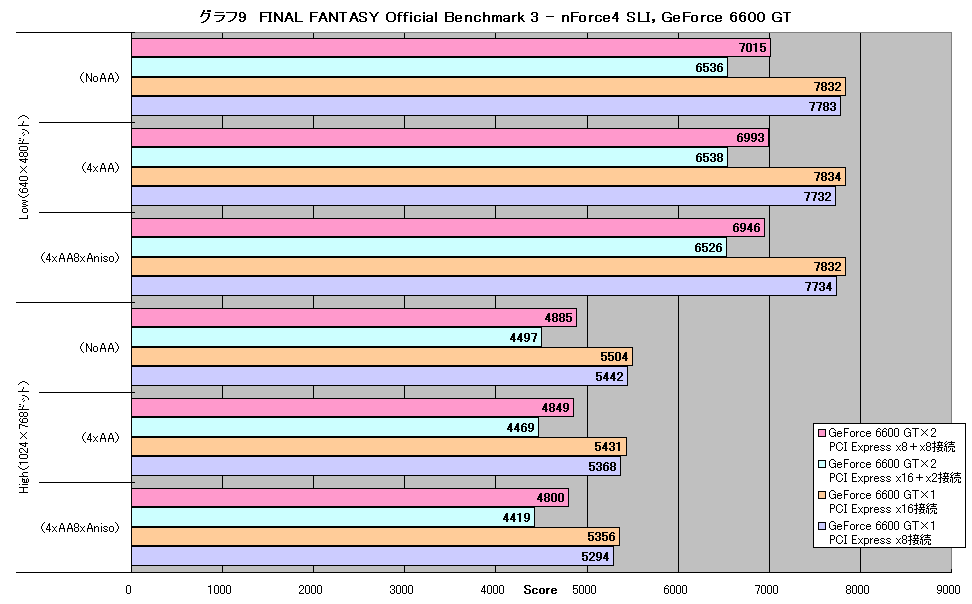Click the bar value 6946
The image size is (972, 604).
point(746,228)
